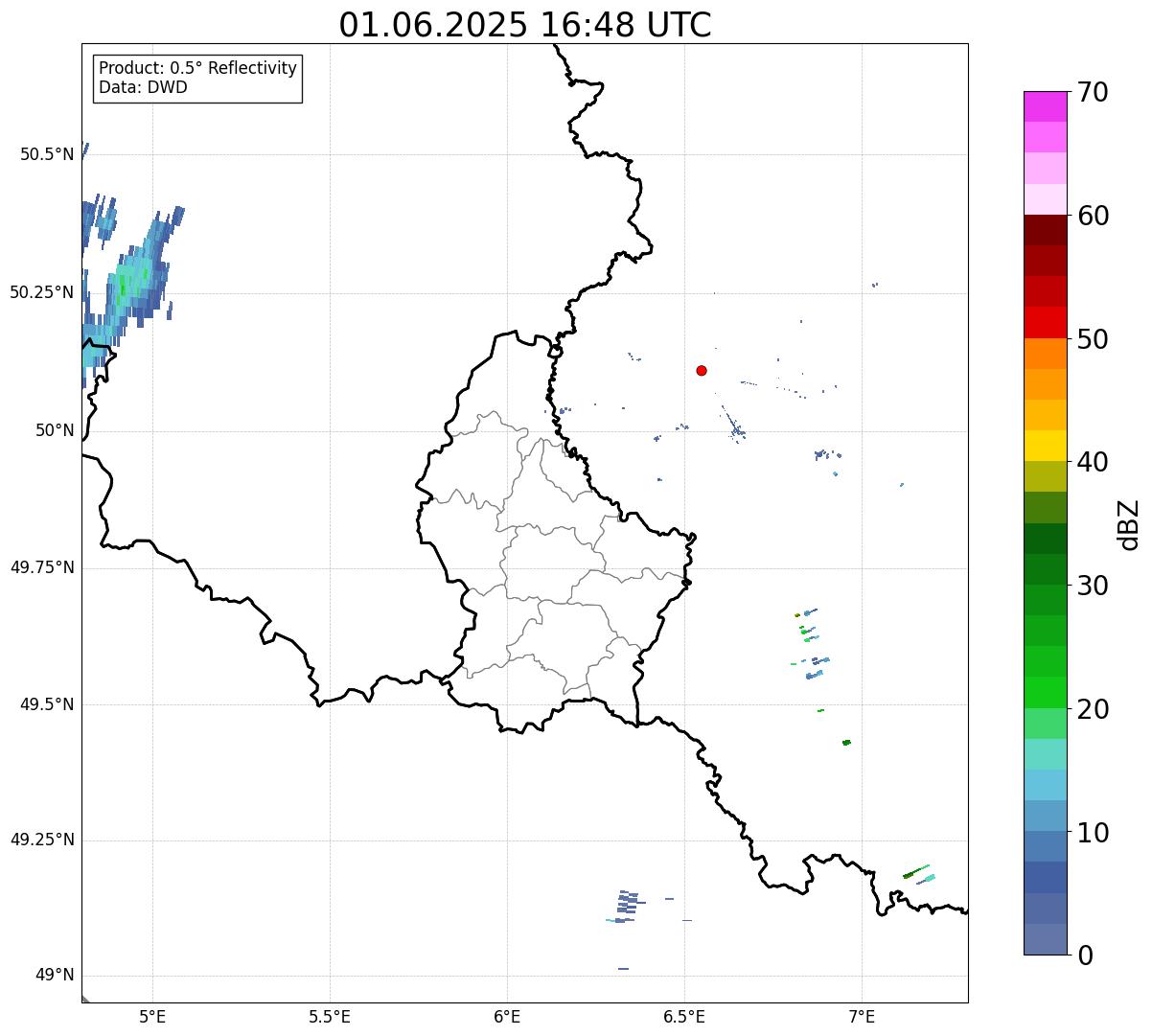Click the 5°E longitude label

[152, 1017]
